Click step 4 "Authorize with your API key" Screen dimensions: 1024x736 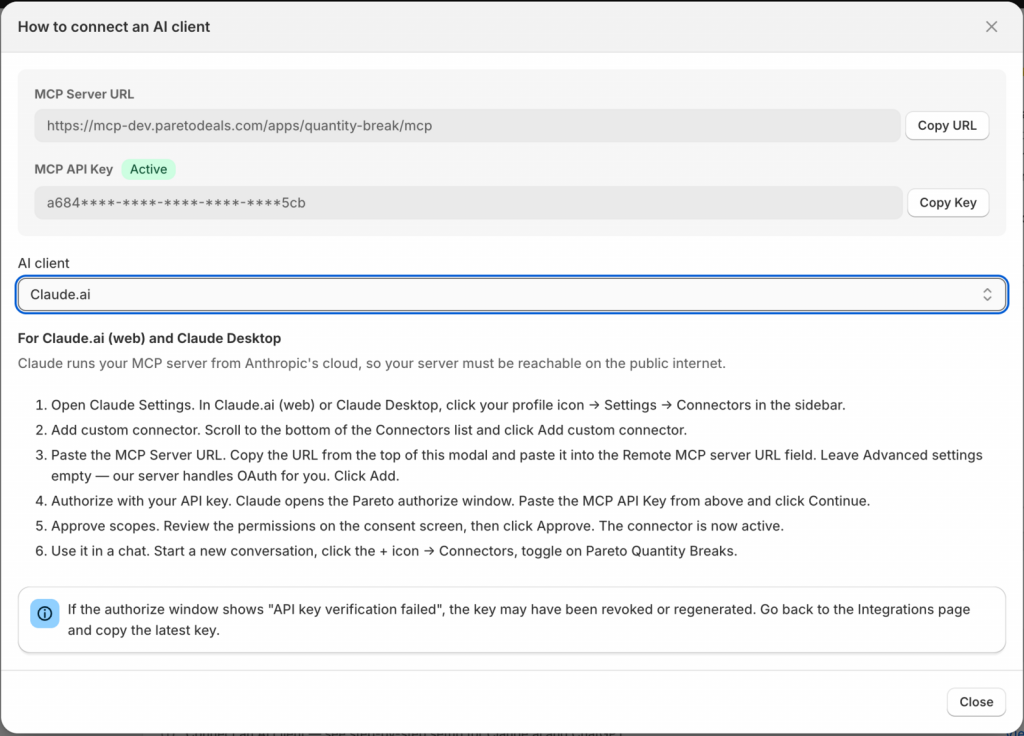pyautogui.click(x=460, y=501)
